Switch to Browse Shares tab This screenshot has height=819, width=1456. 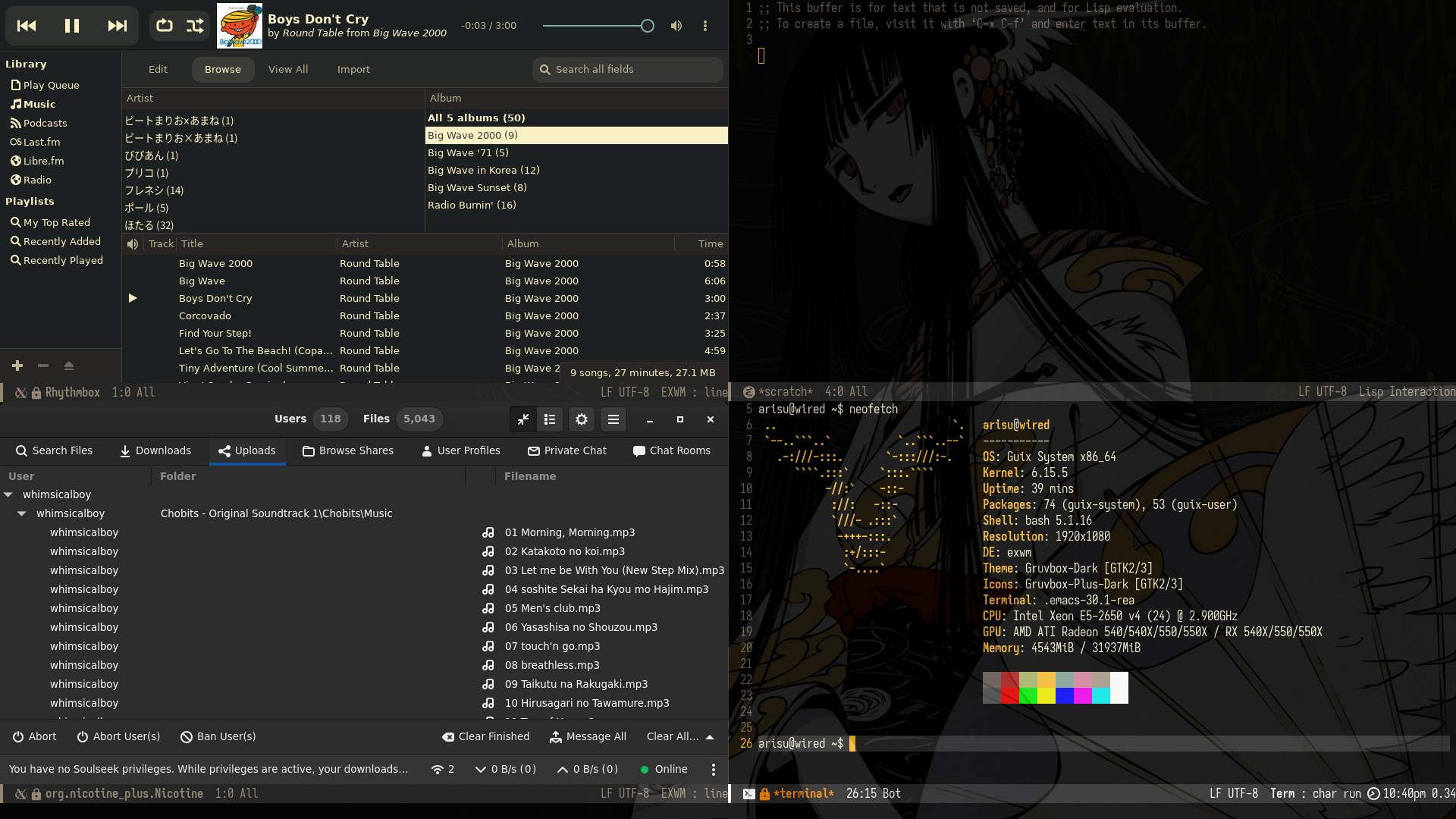(348, 450)
